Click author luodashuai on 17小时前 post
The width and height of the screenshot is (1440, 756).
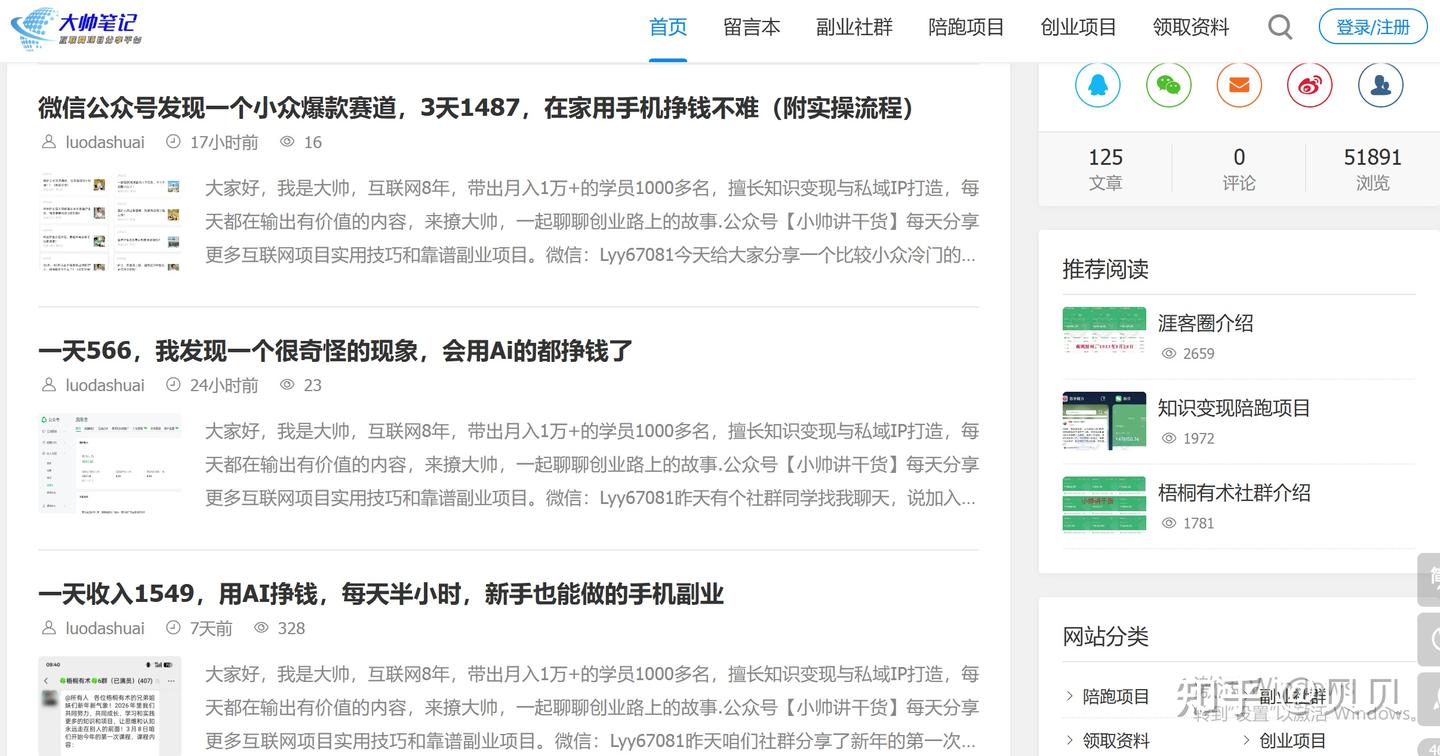[105, 142]
